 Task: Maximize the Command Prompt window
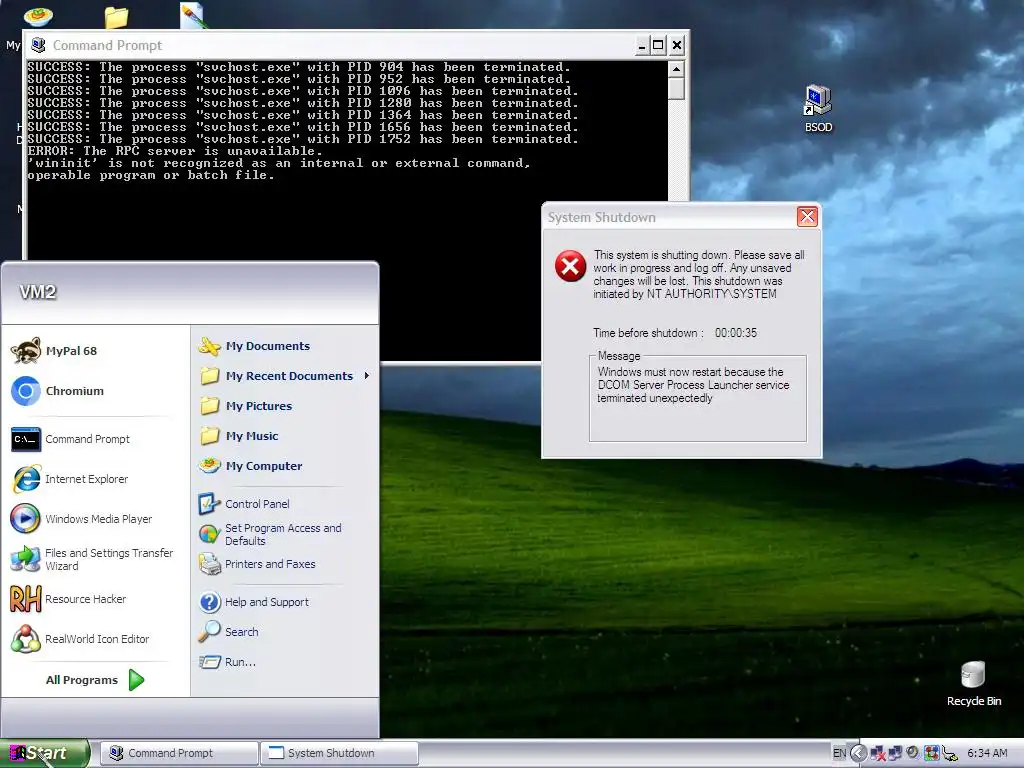click(x=658, y=45)
